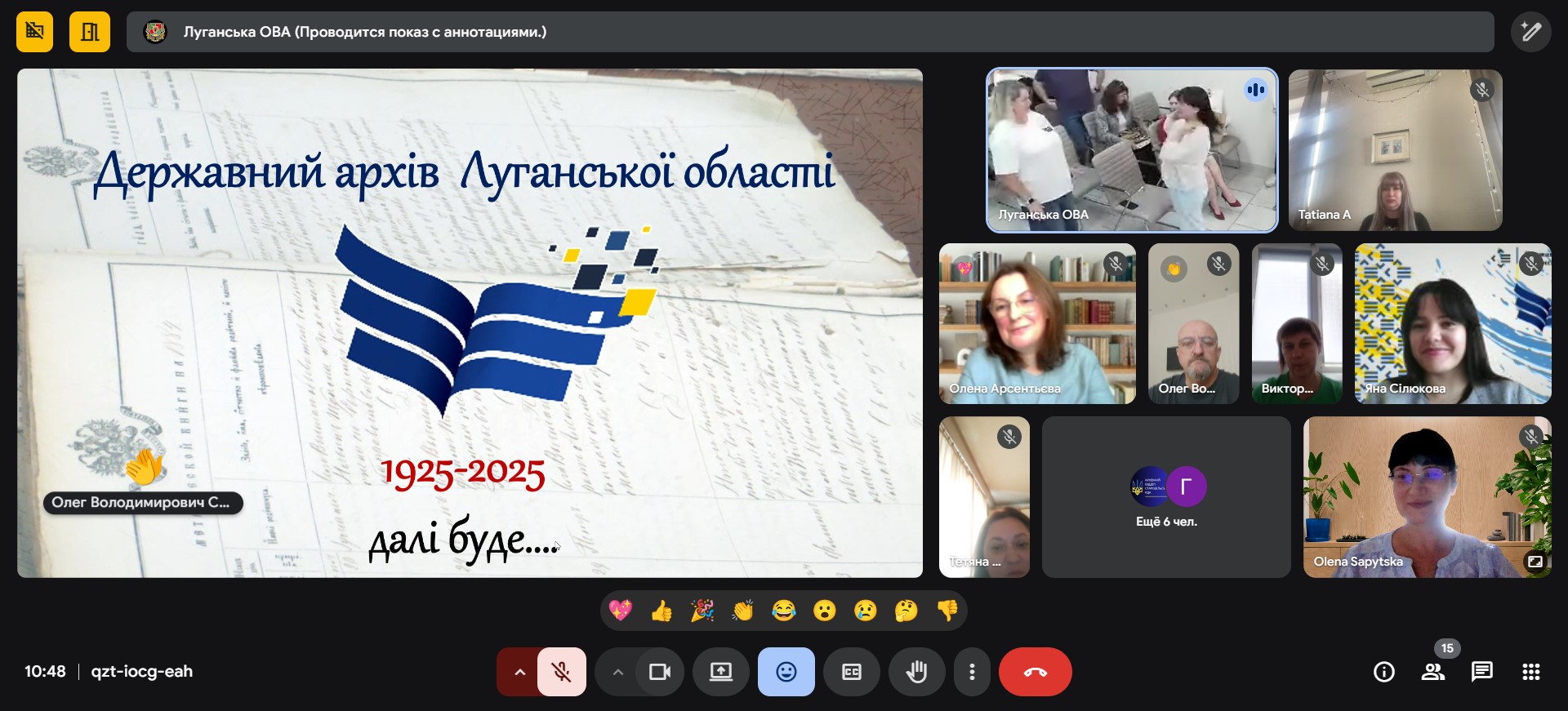
Task: Send the thinking face reaction
Action: (x=906, y=610)
